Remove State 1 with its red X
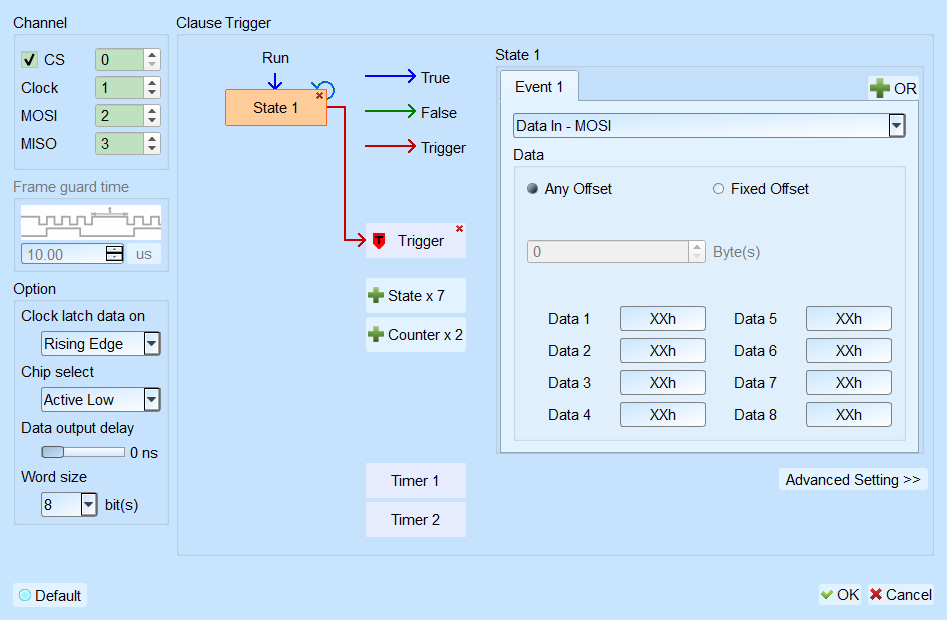Viewport: 947px width, 620px height. tap(319, 95)
